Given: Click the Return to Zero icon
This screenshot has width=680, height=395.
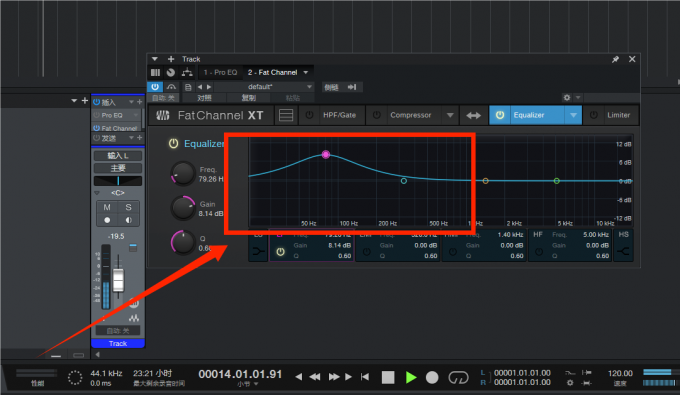Looking at the screenshot, I should pos(365,377).
